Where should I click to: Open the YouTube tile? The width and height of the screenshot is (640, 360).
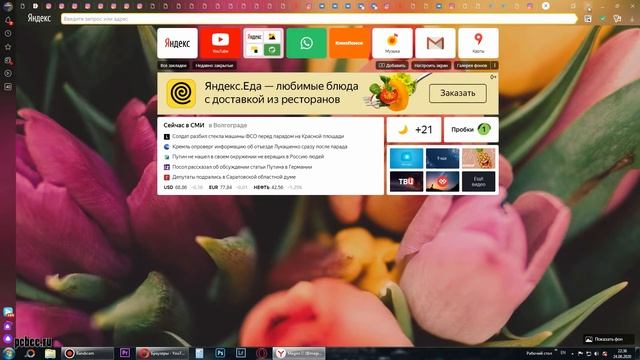pyautogui.click(x=220, y=43)
